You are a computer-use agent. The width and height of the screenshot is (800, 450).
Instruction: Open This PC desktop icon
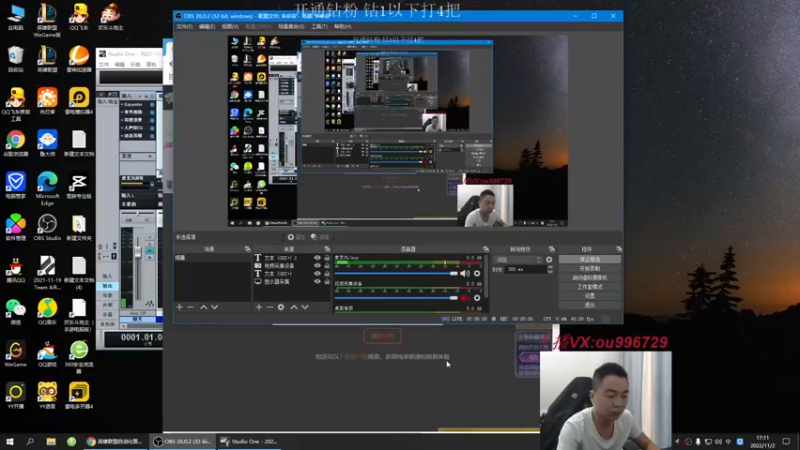click(16, 17)
